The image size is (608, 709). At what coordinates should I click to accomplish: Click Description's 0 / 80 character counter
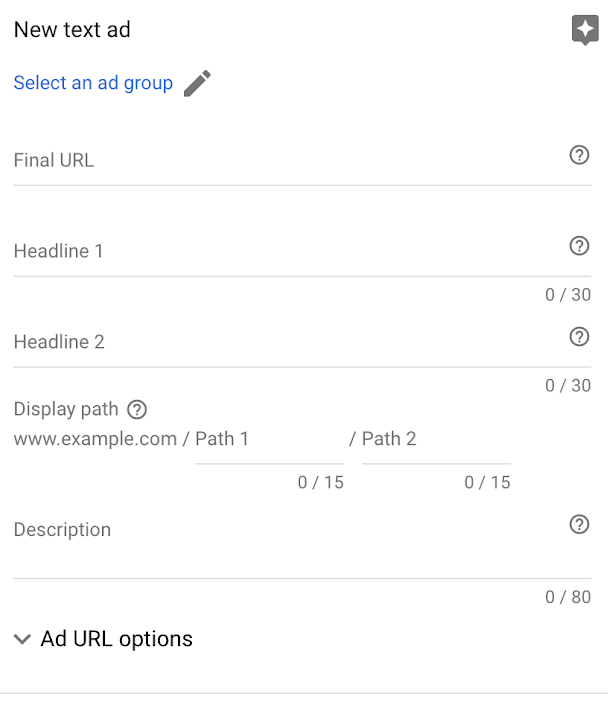pyautogui.click(x=568, y=597)
